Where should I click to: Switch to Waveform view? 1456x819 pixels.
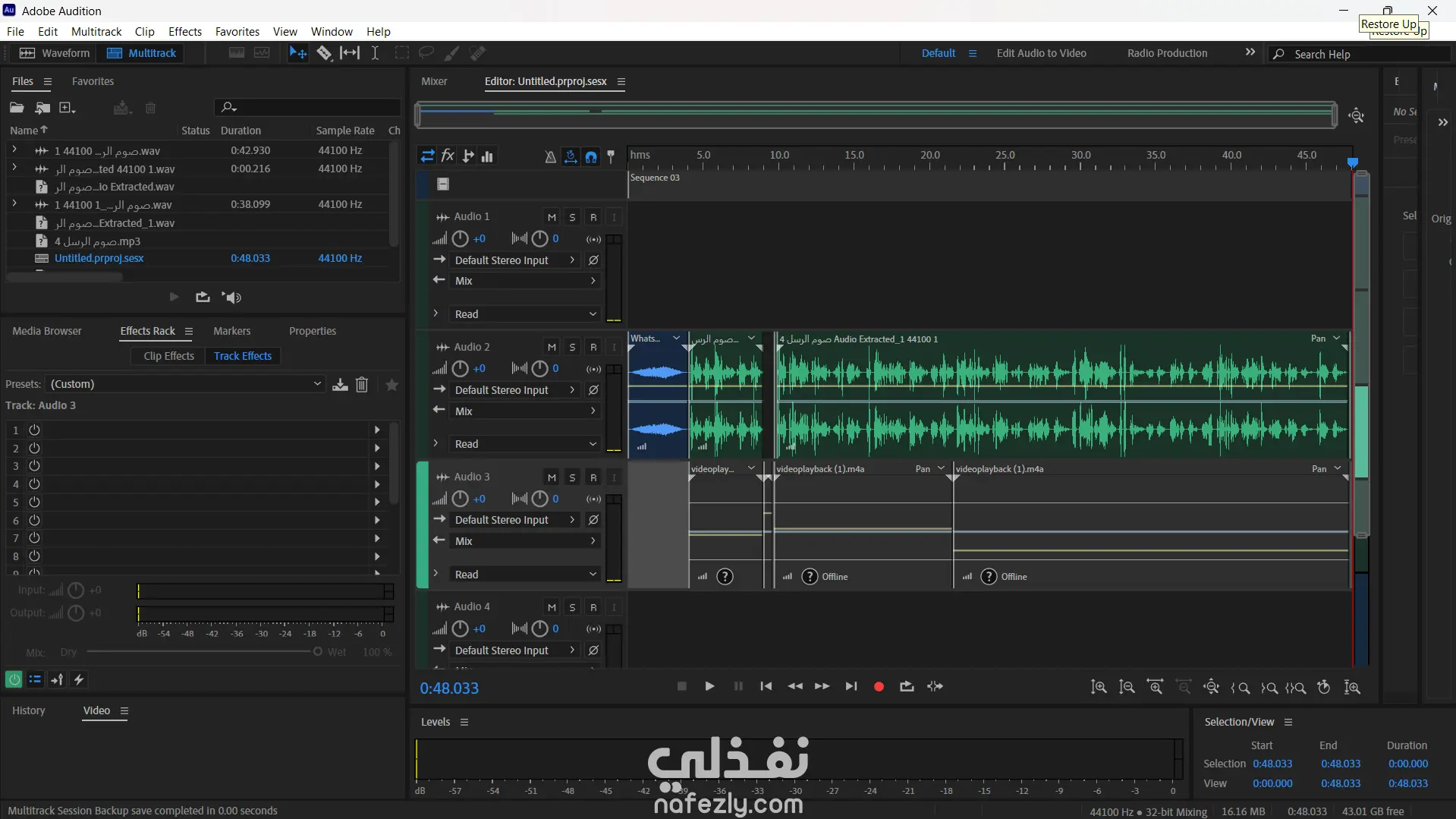(x=54, y=53)
